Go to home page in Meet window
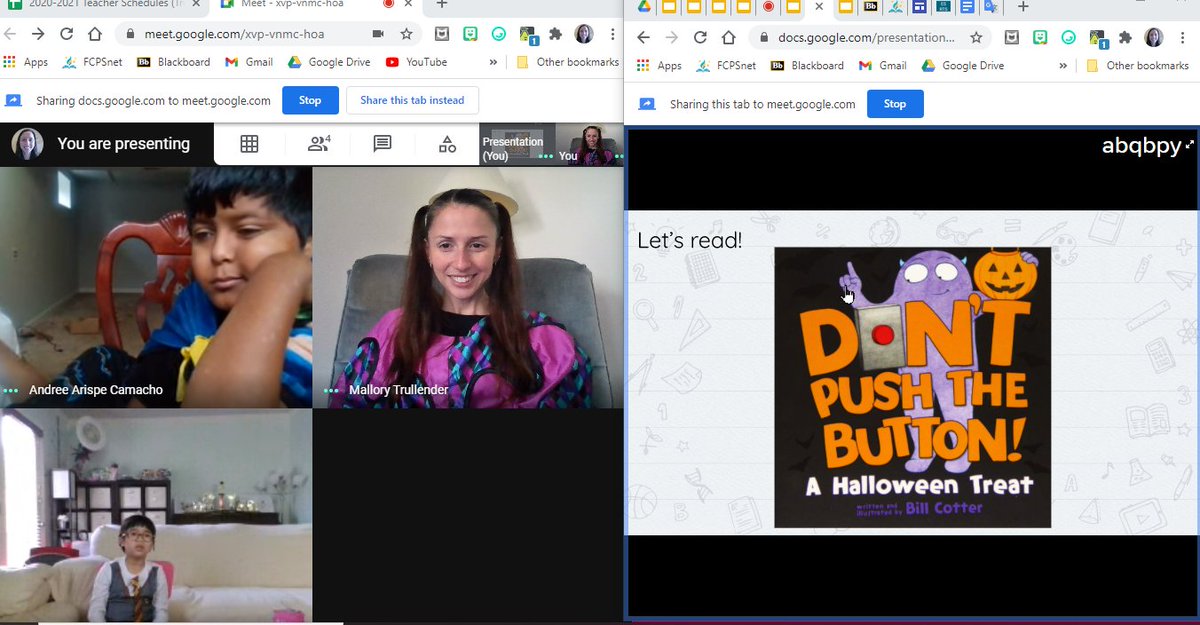This screenshot has width=1200, height=625. [96, 34]
